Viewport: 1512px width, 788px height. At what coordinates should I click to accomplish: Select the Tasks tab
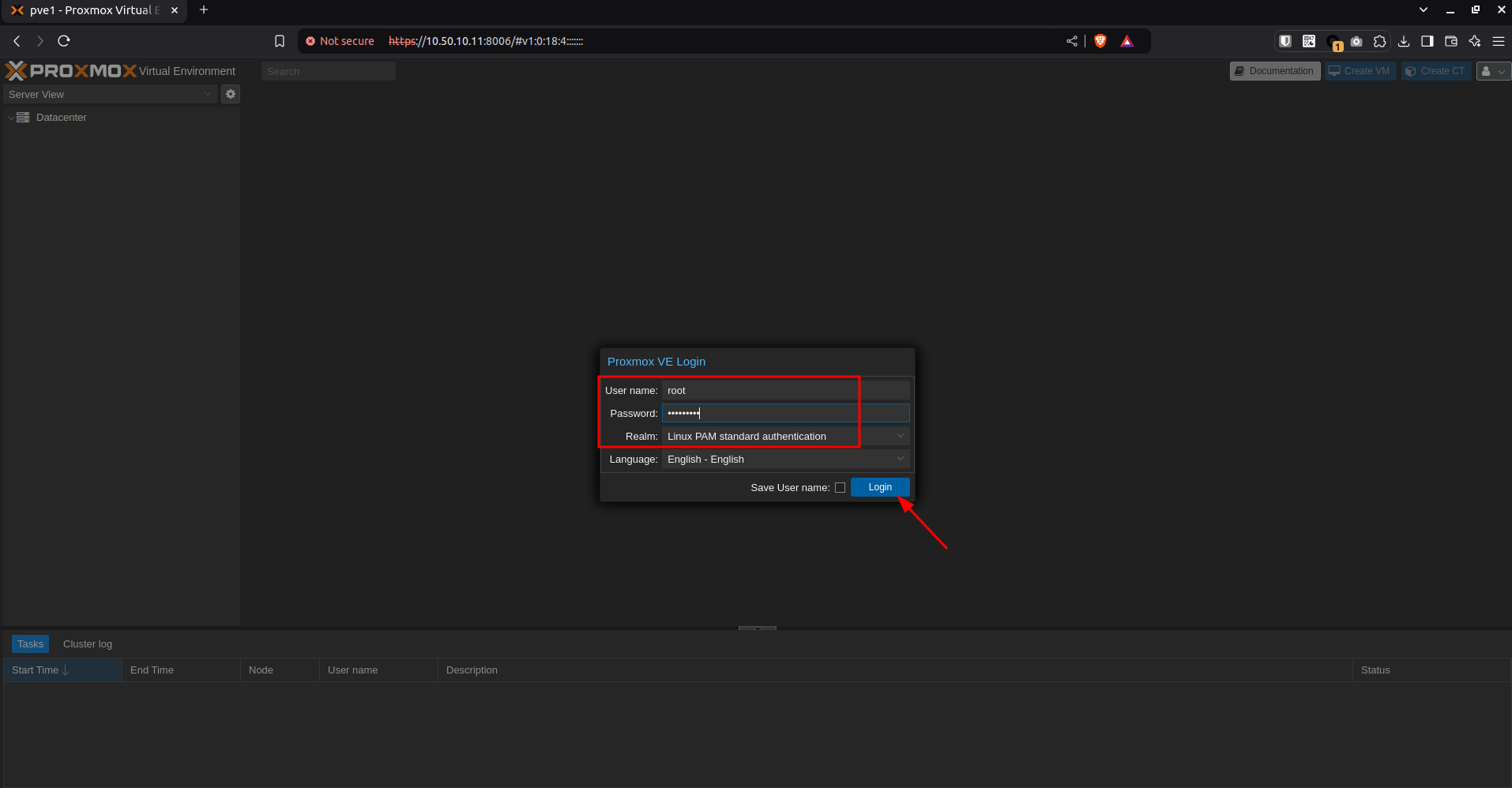(30, 644)
